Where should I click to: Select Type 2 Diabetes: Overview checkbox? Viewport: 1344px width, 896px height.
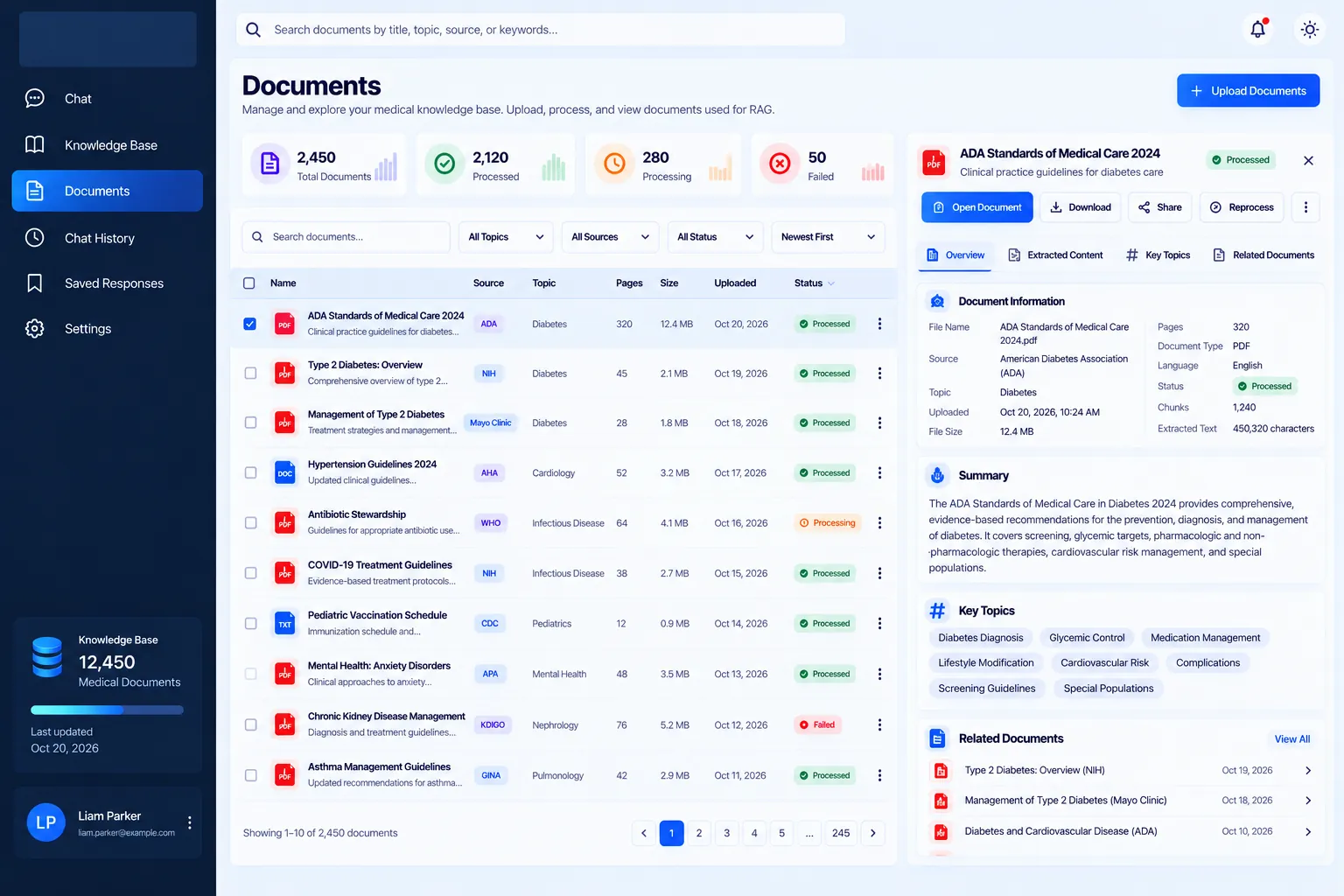pos(250,374)
